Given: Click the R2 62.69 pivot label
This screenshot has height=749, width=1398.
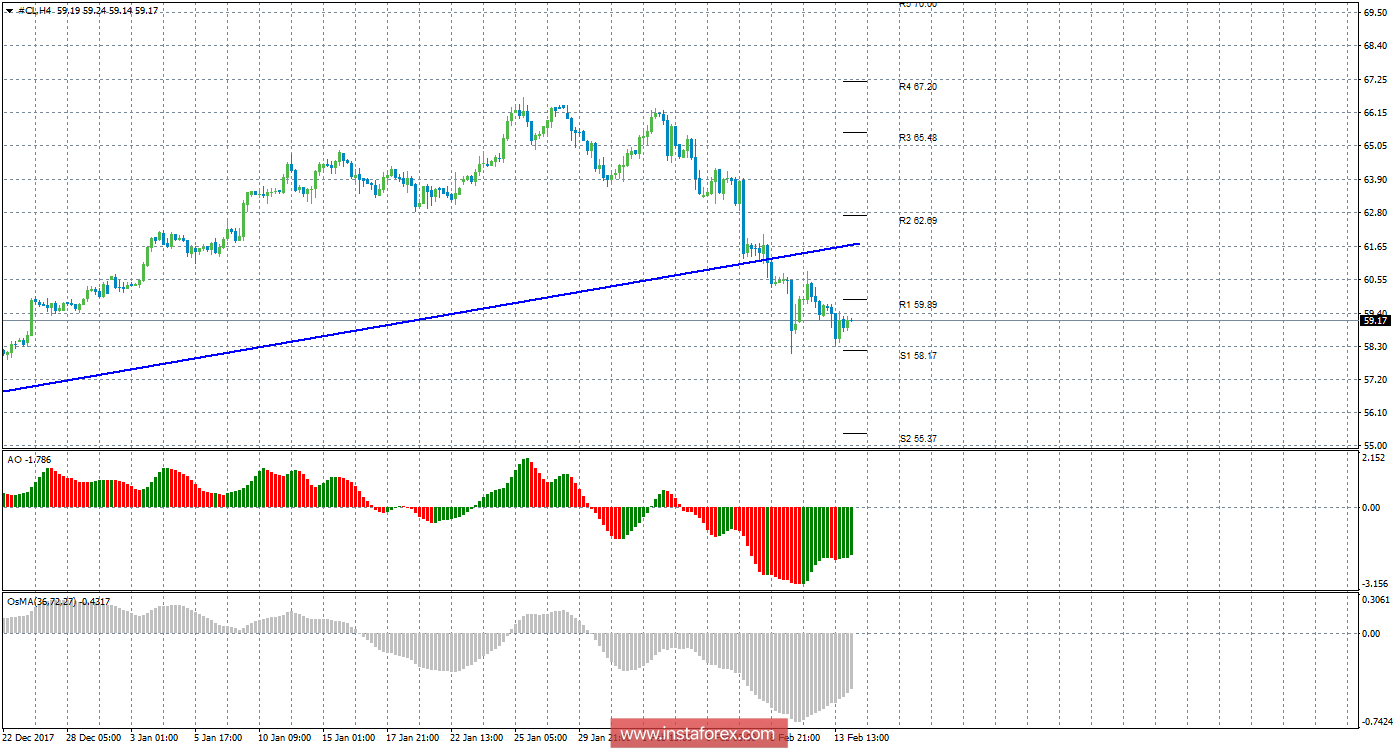Looking at the screenshot, I should pyautogui.click(x=918, y=220).
